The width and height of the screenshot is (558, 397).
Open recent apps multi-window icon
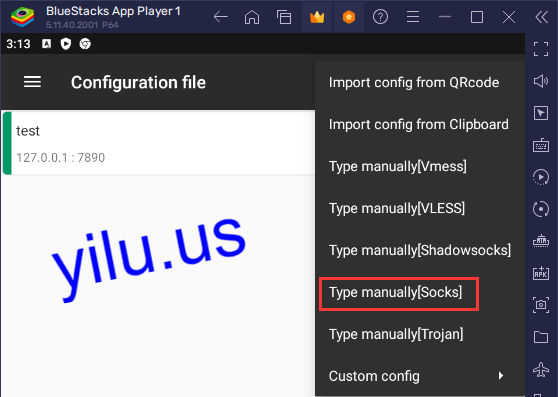[284, 17]
